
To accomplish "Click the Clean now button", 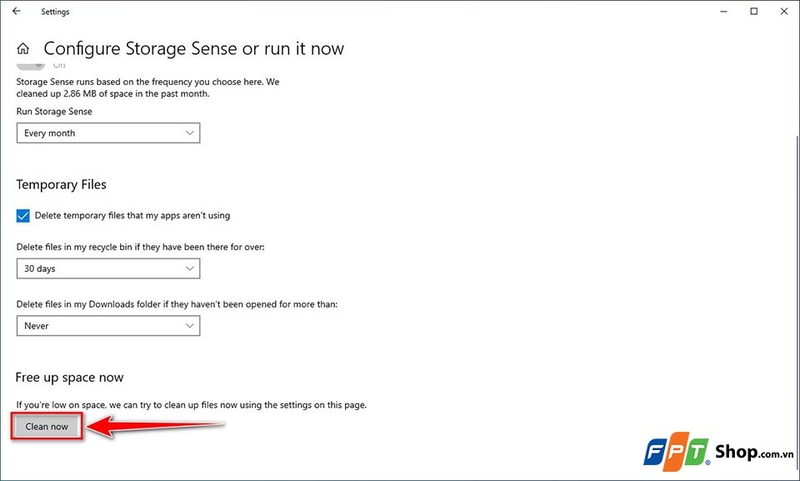I will 46,426.
